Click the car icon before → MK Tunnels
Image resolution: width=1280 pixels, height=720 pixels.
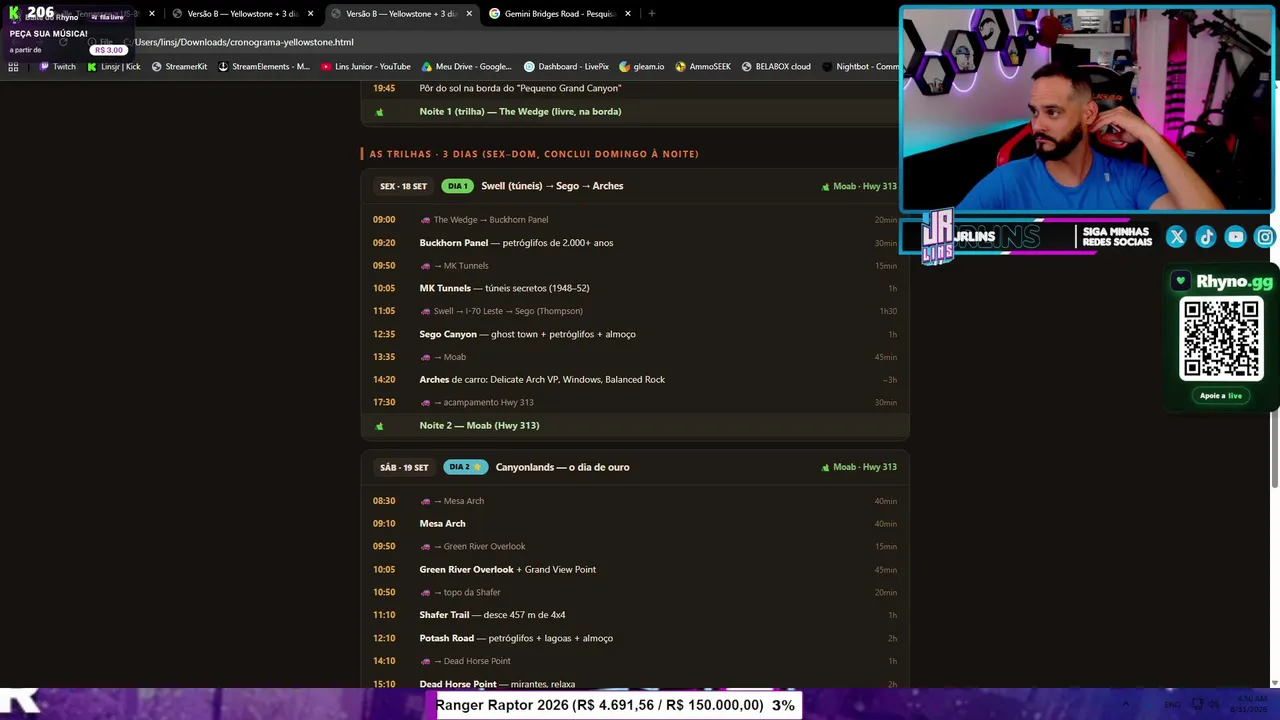coord(425,266)
